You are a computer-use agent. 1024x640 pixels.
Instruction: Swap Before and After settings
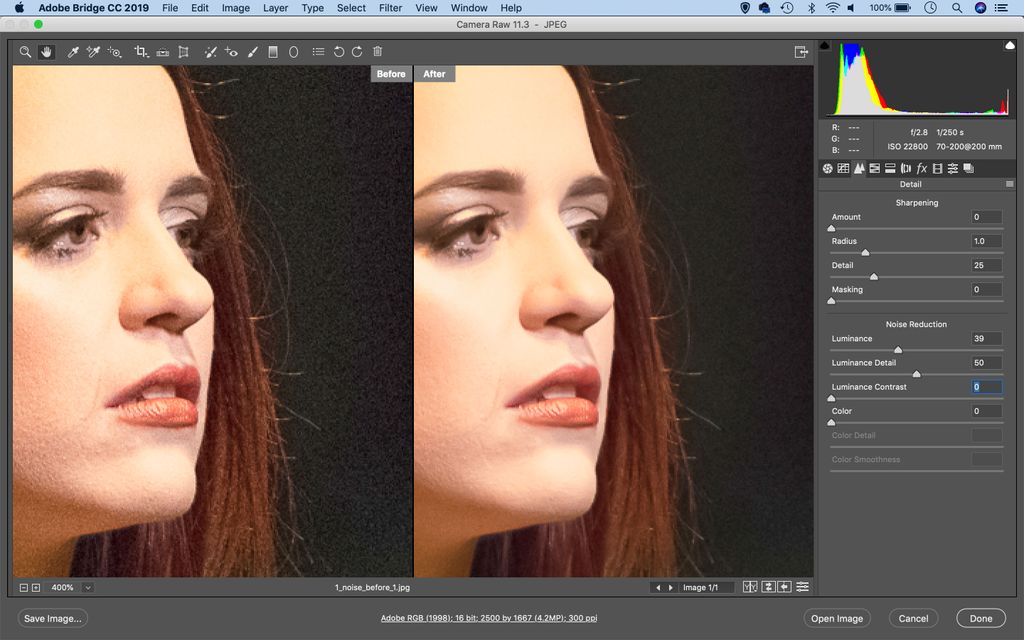click(x=767, y=587)
